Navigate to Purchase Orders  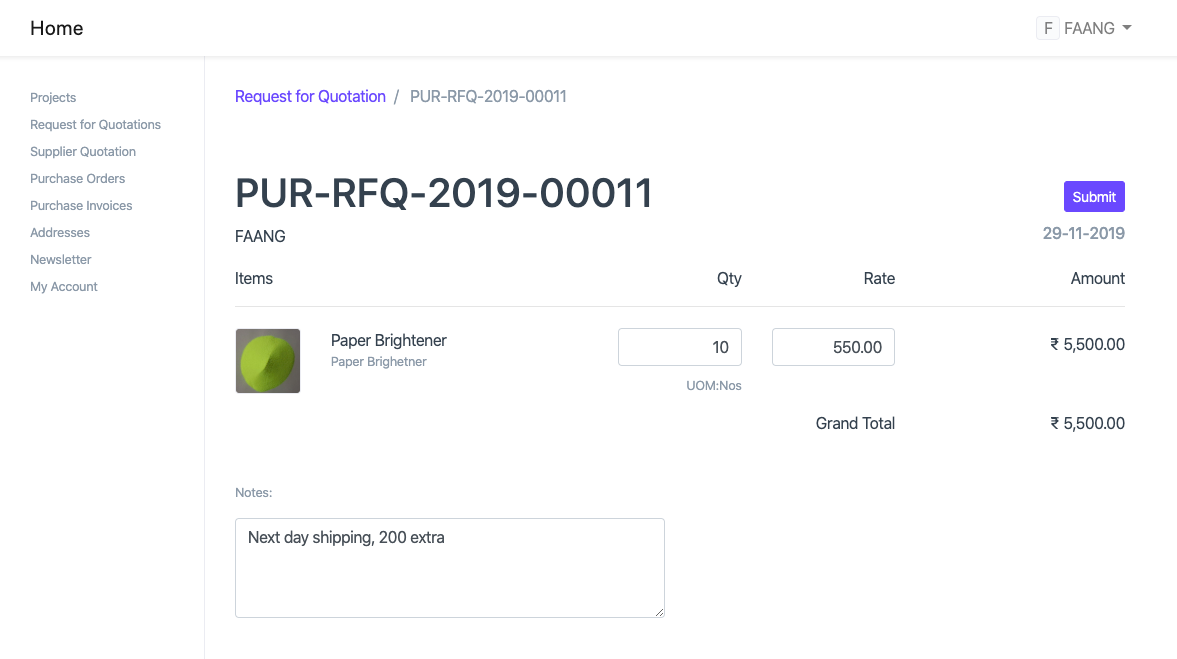tap(78, 178)
